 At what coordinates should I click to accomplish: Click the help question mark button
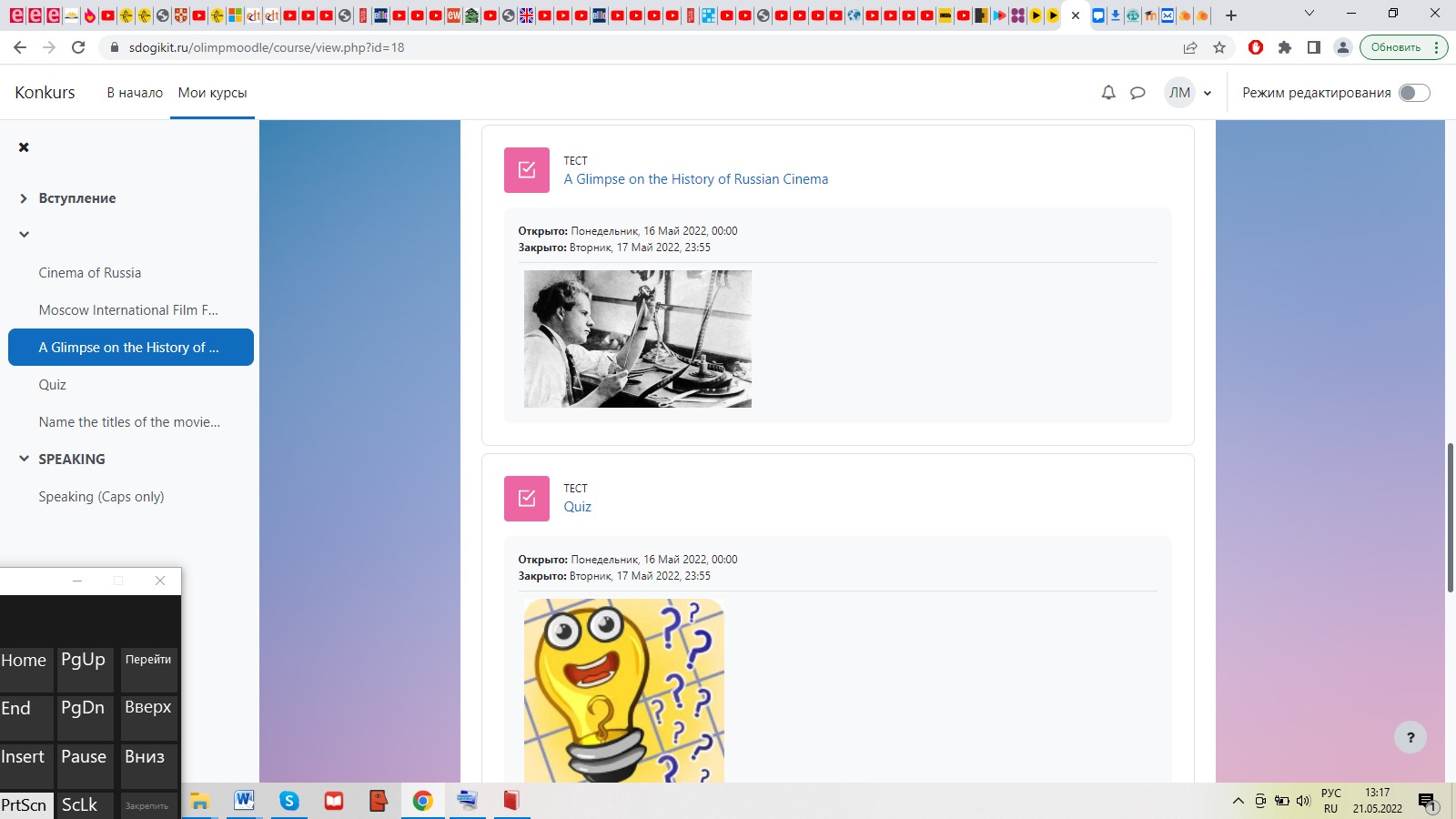(1410, 738)
